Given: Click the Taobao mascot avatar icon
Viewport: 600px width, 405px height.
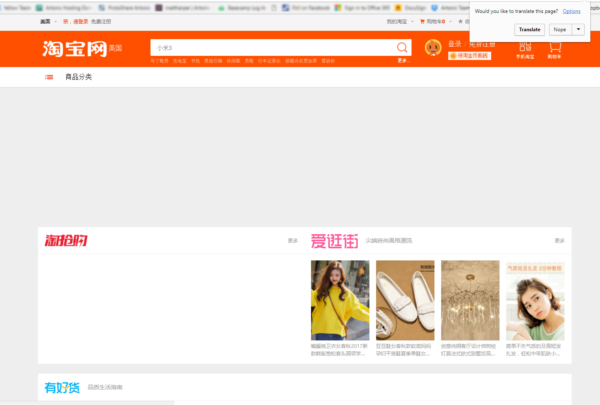Looking at the screenshot, I should (x=433, y=48).
